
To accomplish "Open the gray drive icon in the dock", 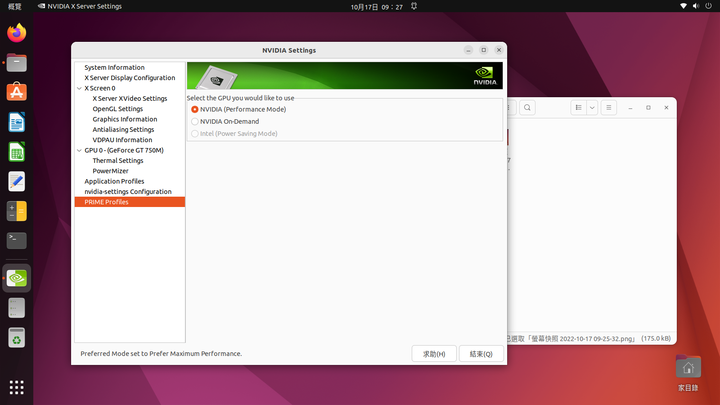I will (17, 308).
